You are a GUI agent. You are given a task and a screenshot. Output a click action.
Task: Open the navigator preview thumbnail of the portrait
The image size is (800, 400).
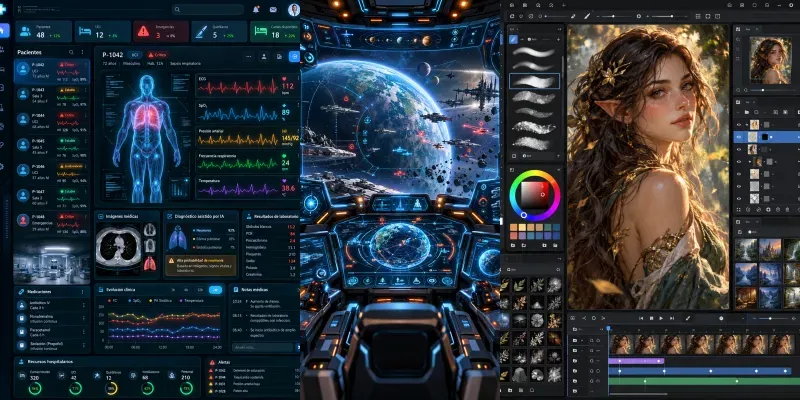(770, 60)
